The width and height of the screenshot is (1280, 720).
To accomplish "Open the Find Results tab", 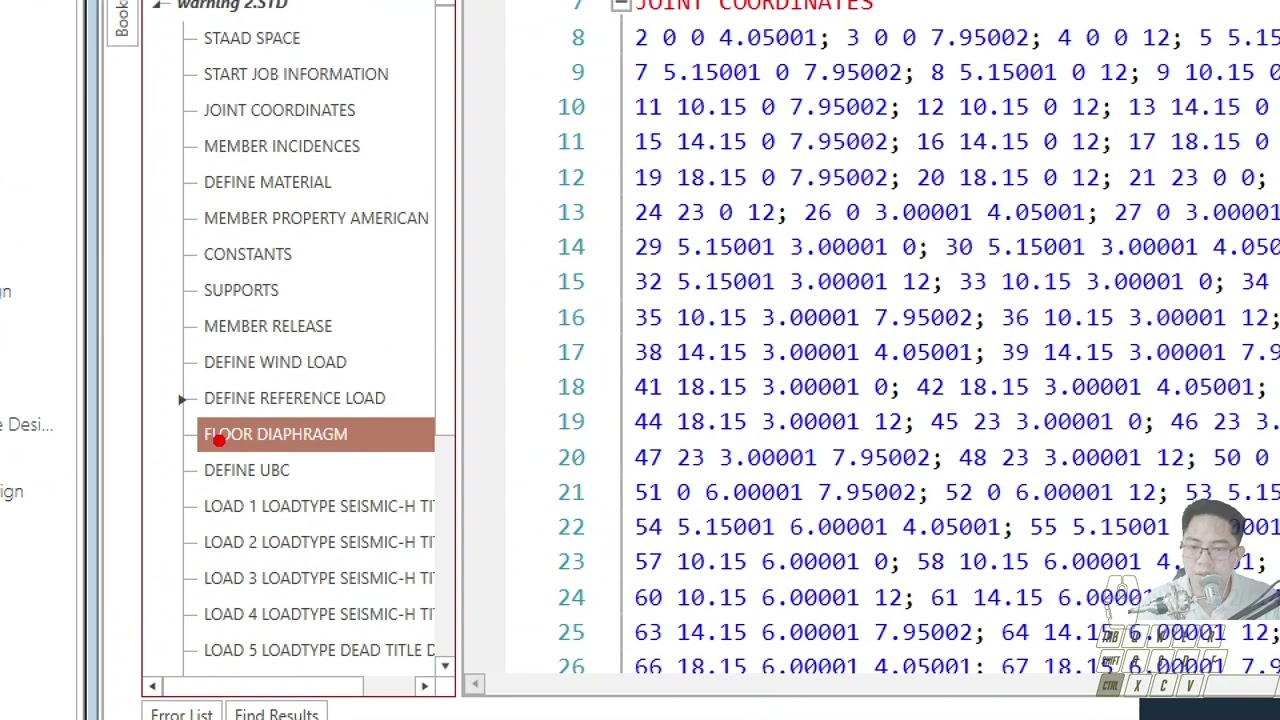I will [276, 713].
